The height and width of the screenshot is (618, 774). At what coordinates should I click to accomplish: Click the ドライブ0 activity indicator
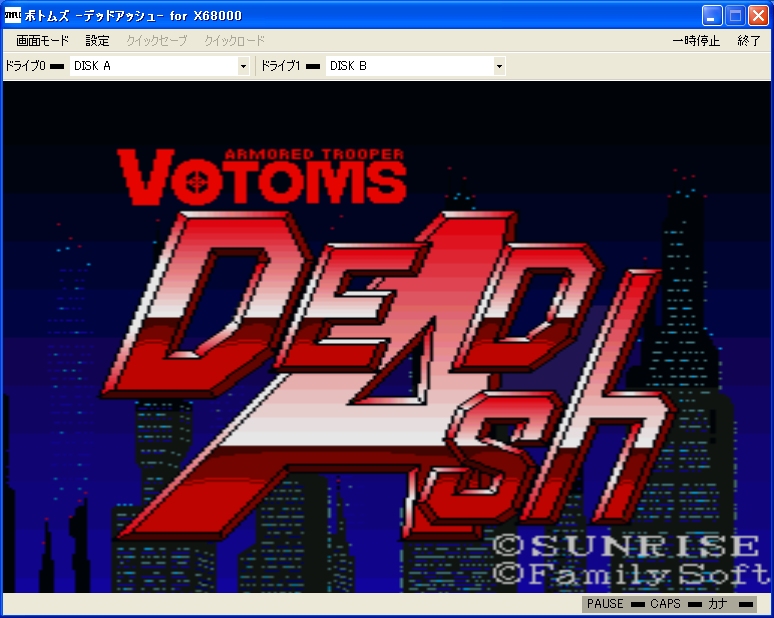(57, 66)
